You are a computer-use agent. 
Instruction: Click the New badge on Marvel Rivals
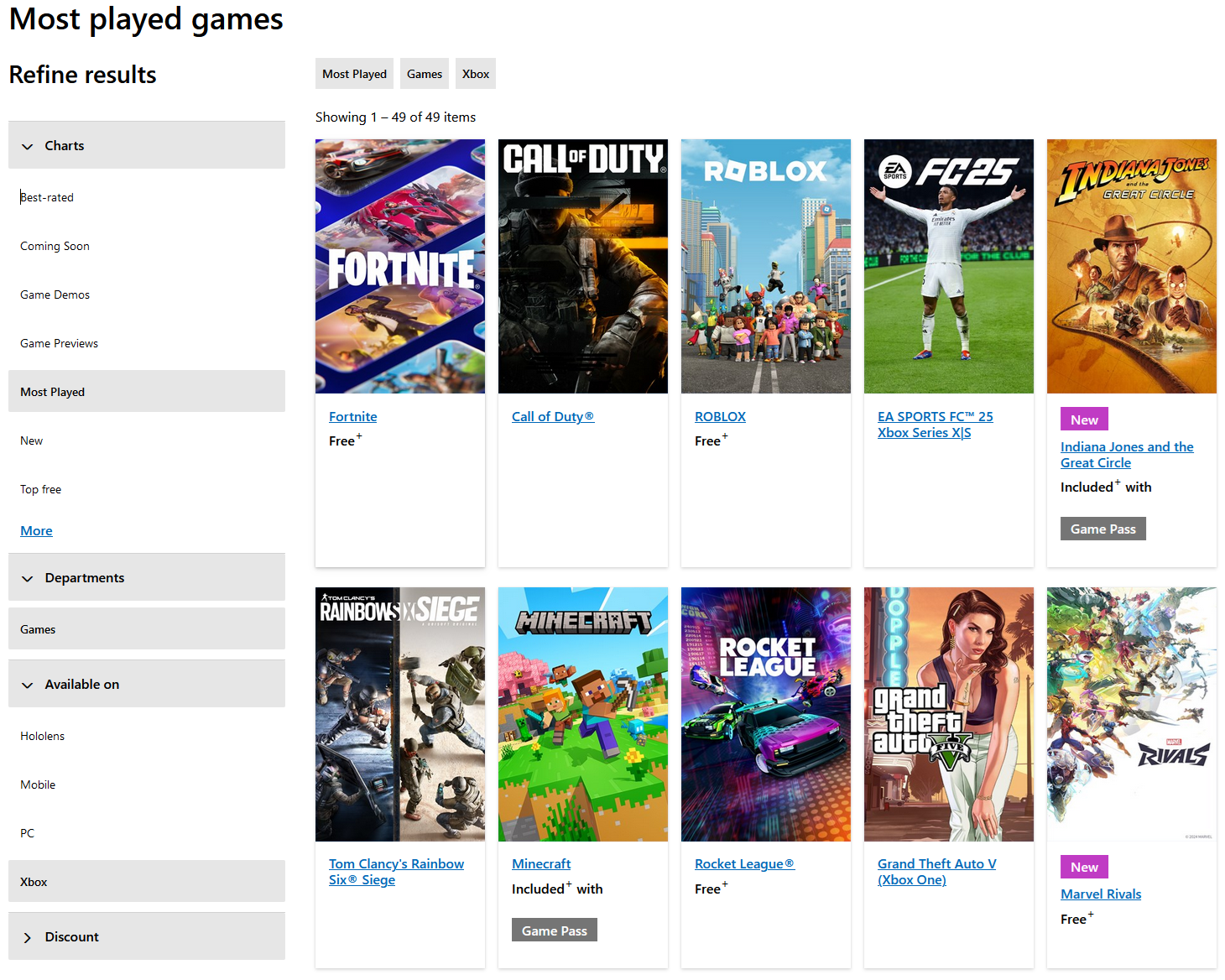(x=1084, y=867)
